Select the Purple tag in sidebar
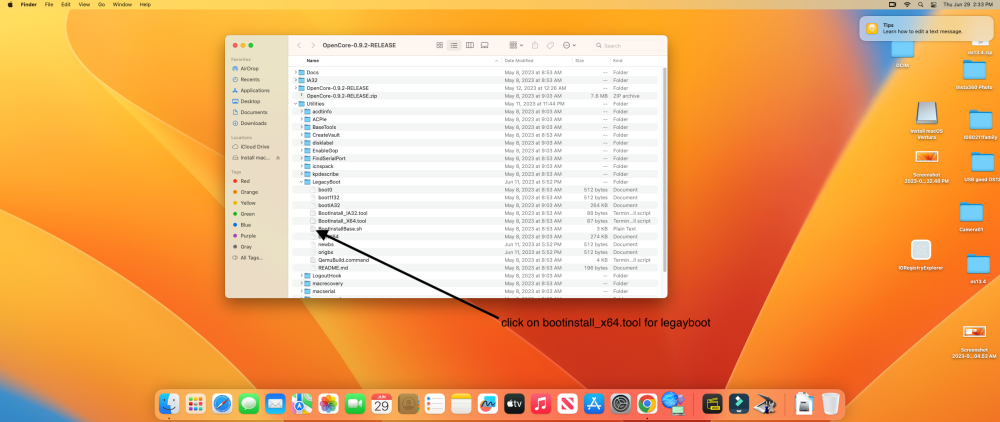1000x422 pixels. pos(244,236)
